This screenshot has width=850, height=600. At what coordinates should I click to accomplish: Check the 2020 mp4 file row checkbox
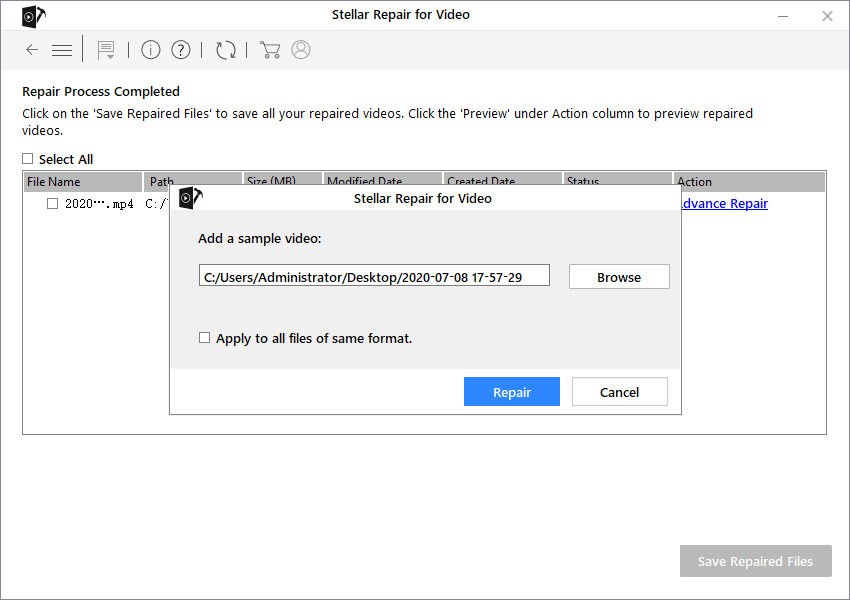click(53, 204)
